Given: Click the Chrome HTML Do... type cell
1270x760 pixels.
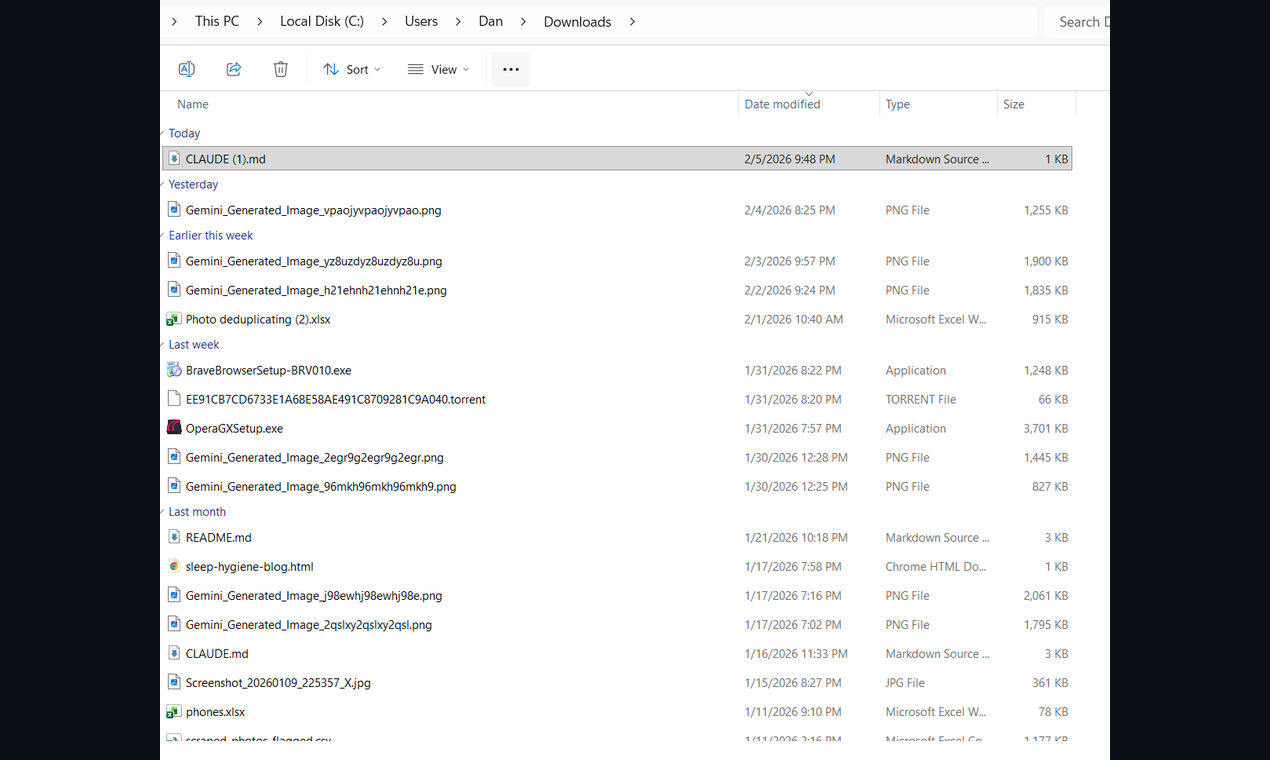Looking at the screenshot, I should pos(935,566).
